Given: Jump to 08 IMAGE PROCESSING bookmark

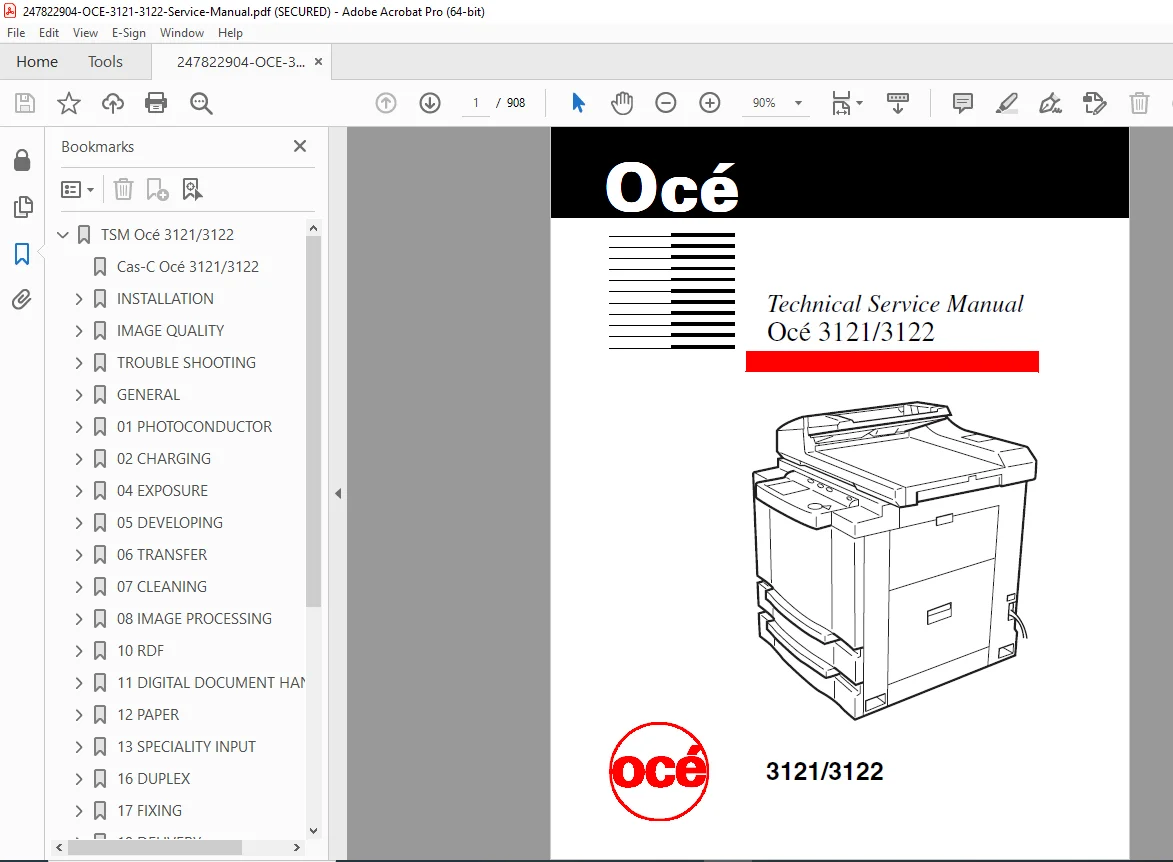Looking at the screenshot, I should click(x=194, y=619).
